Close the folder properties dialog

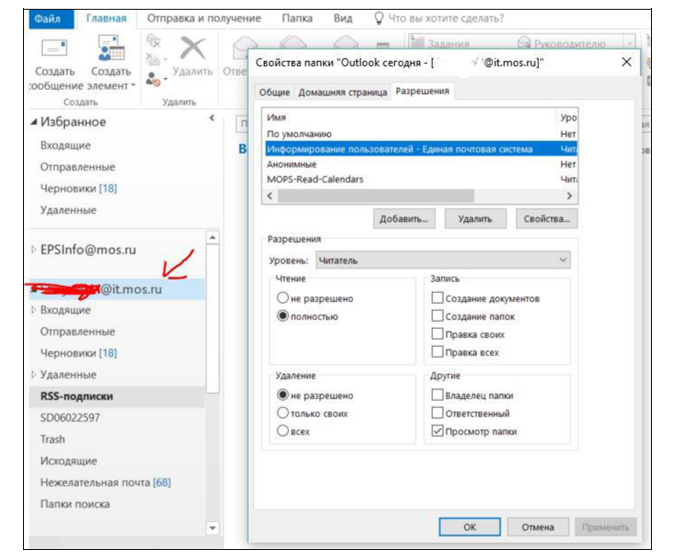pyautogui.click(x=627, y=62)
